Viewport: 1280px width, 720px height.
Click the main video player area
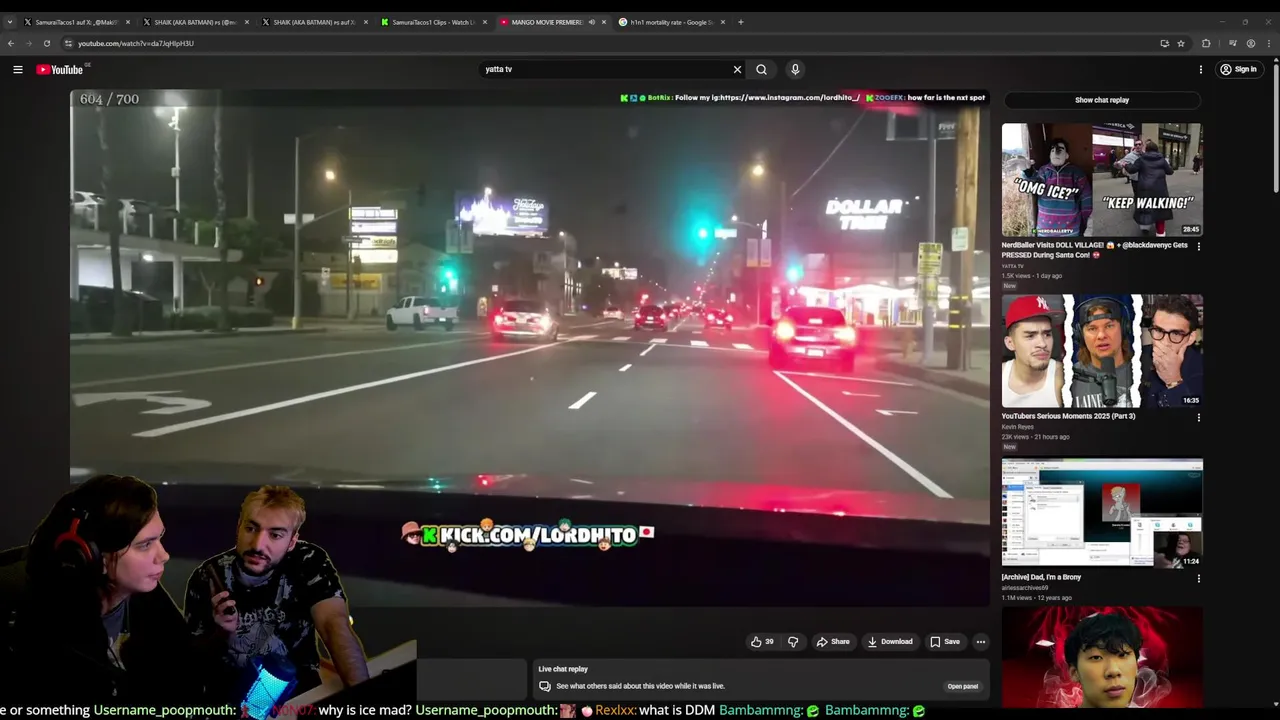click(x=529, y=348)
